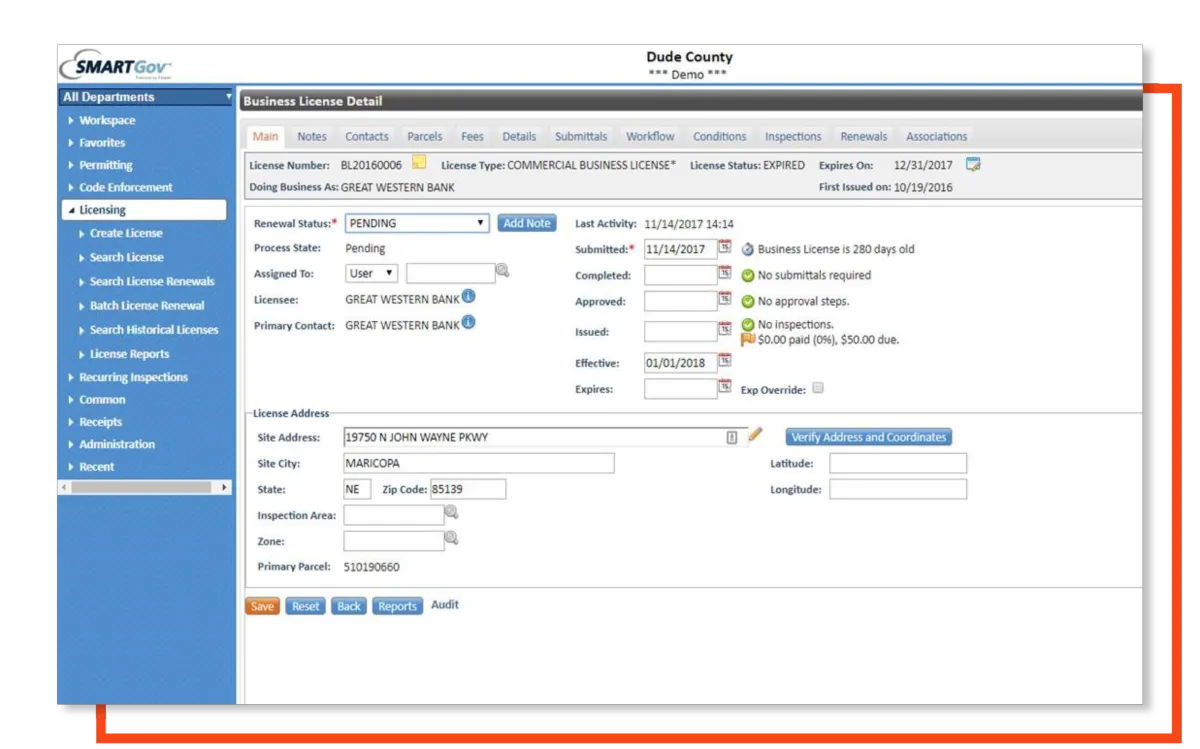Switch to the Inspections tab
The image size is (1200, 749).
click(x=793, y=137)
